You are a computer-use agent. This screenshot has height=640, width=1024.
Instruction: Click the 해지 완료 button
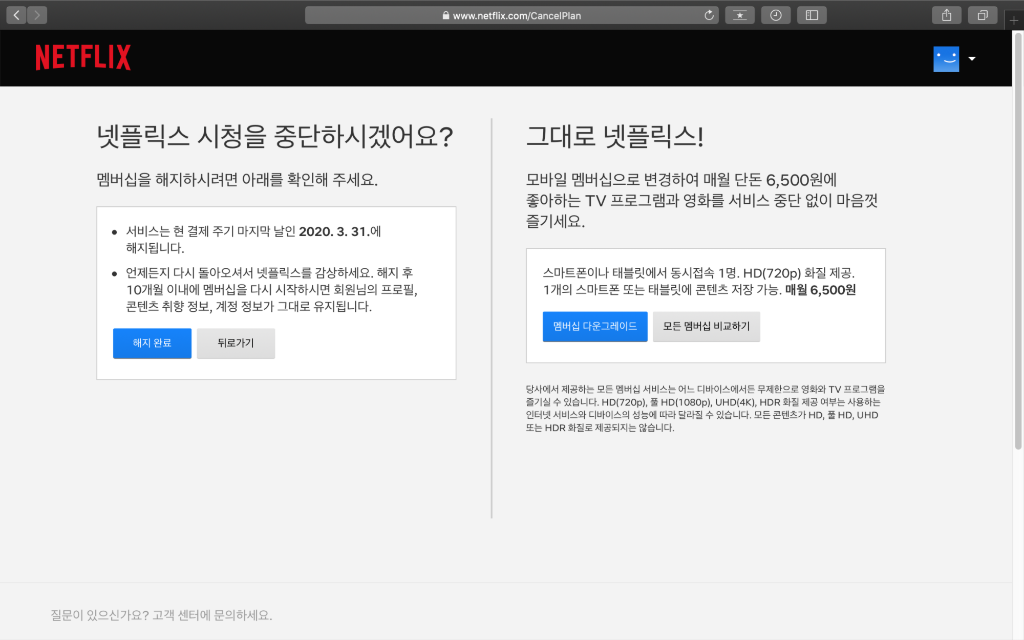point(152,343)
